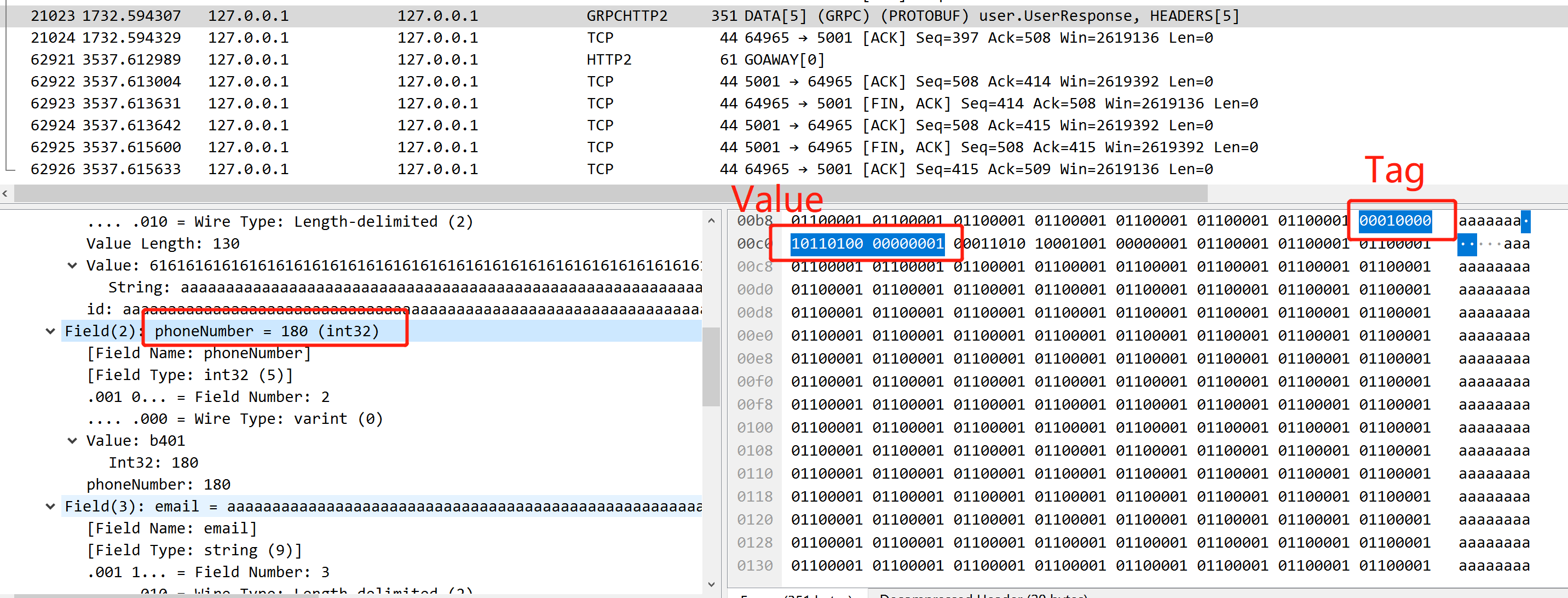Select 'Value Length: 130' line
This screenshot has width=1568, height=598.
[163, 244]
